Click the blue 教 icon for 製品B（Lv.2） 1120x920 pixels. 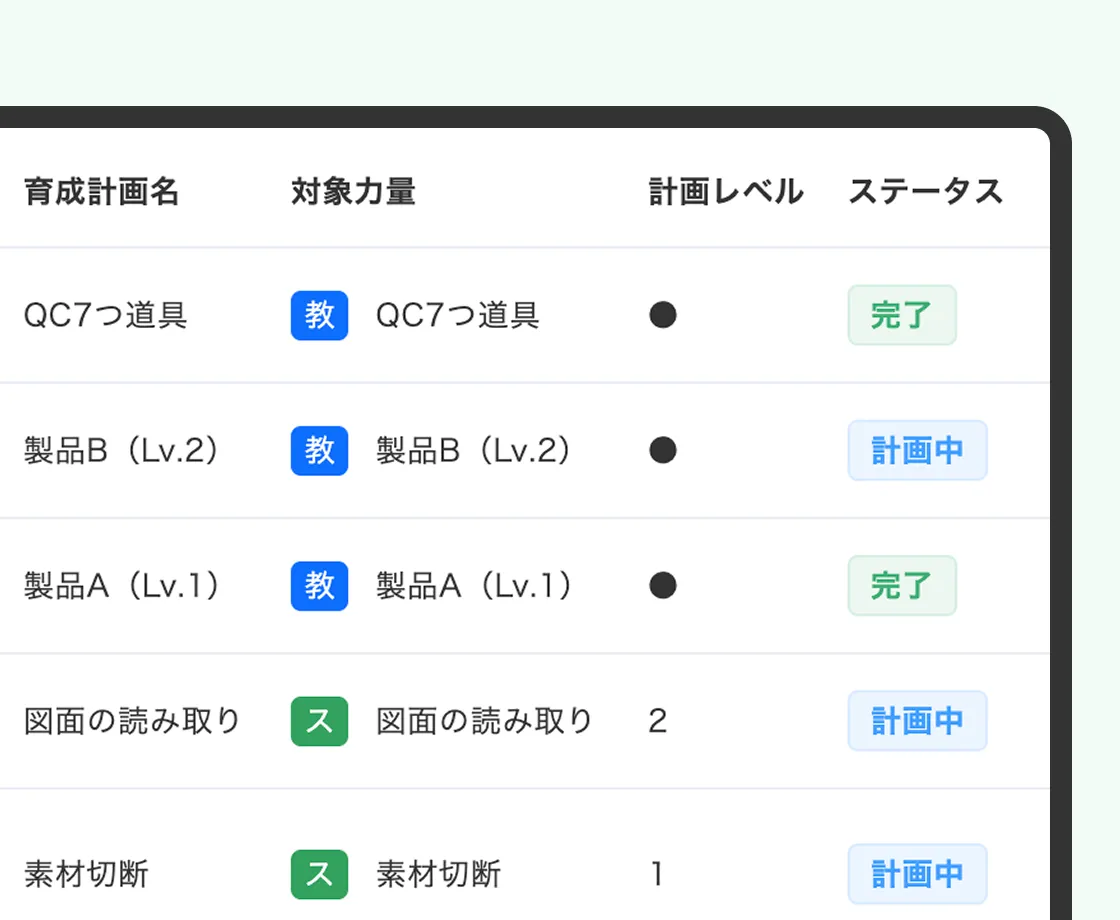tap(319, 451)
